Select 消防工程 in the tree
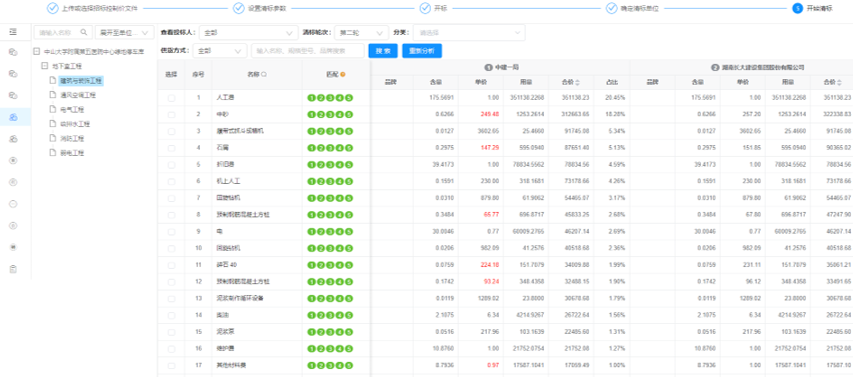Image resolution: width=853 pixels, height=377 pixels. pyautogui.click(x=72, y=138)
